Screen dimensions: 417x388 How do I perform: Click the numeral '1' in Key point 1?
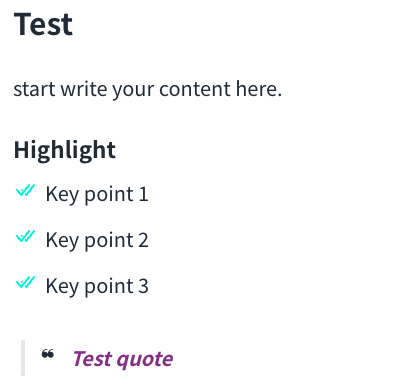[143, 194]
